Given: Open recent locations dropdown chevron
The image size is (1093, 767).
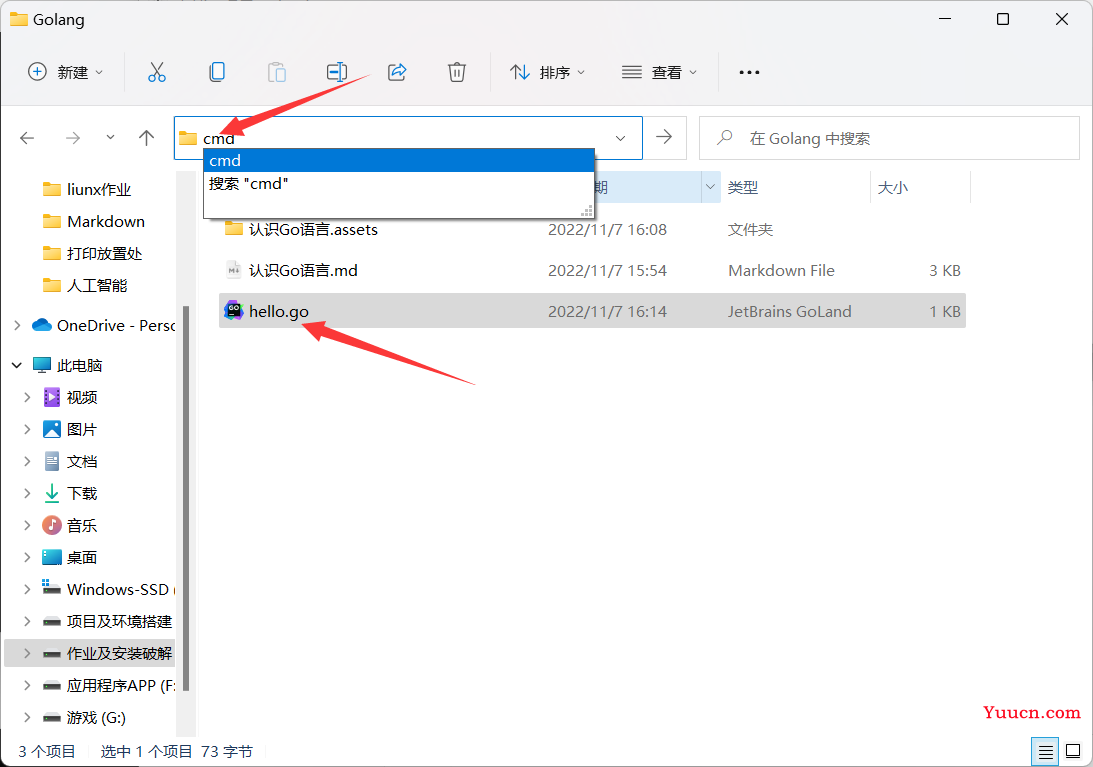Looking at the screenshot, I should tap(110, 137).
